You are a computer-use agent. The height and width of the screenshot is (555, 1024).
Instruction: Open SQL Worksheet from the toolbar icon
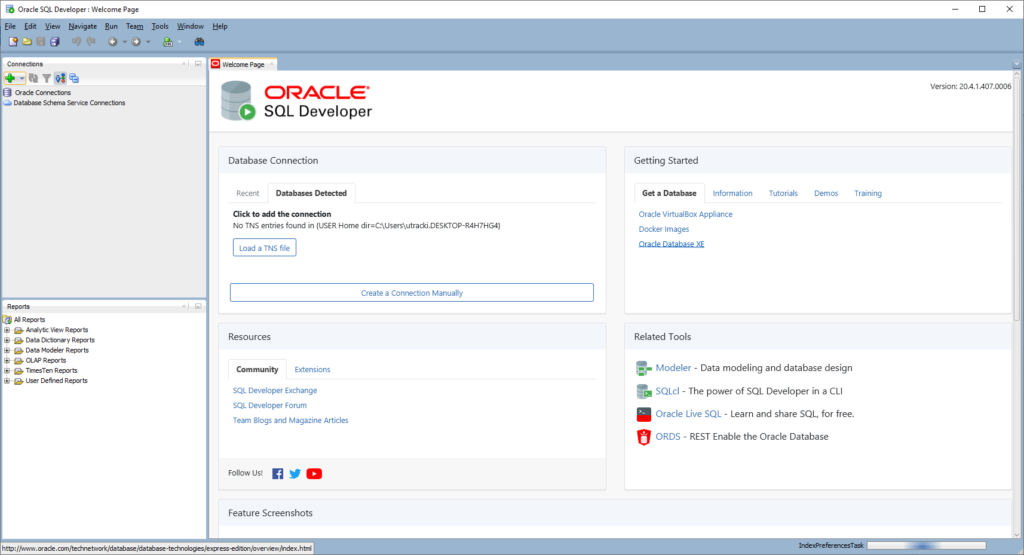168,42
